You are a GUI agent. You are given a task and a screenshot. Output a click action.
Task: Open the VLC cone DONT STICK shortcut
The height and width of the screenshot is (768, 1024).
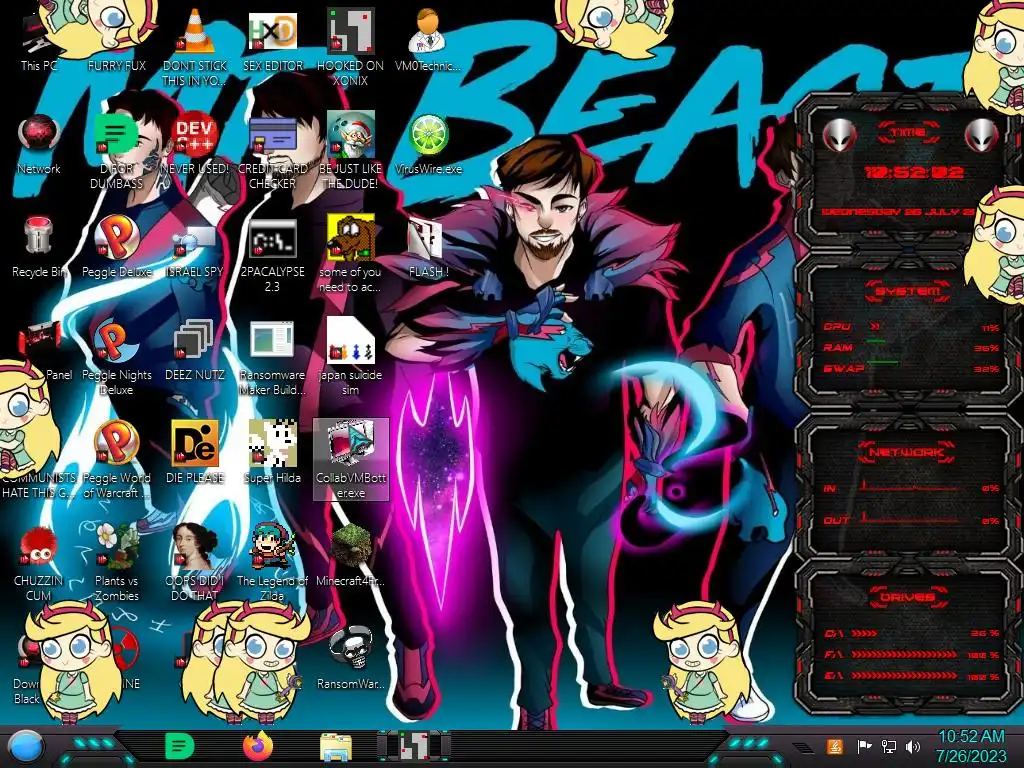click(x=195, y=47)
